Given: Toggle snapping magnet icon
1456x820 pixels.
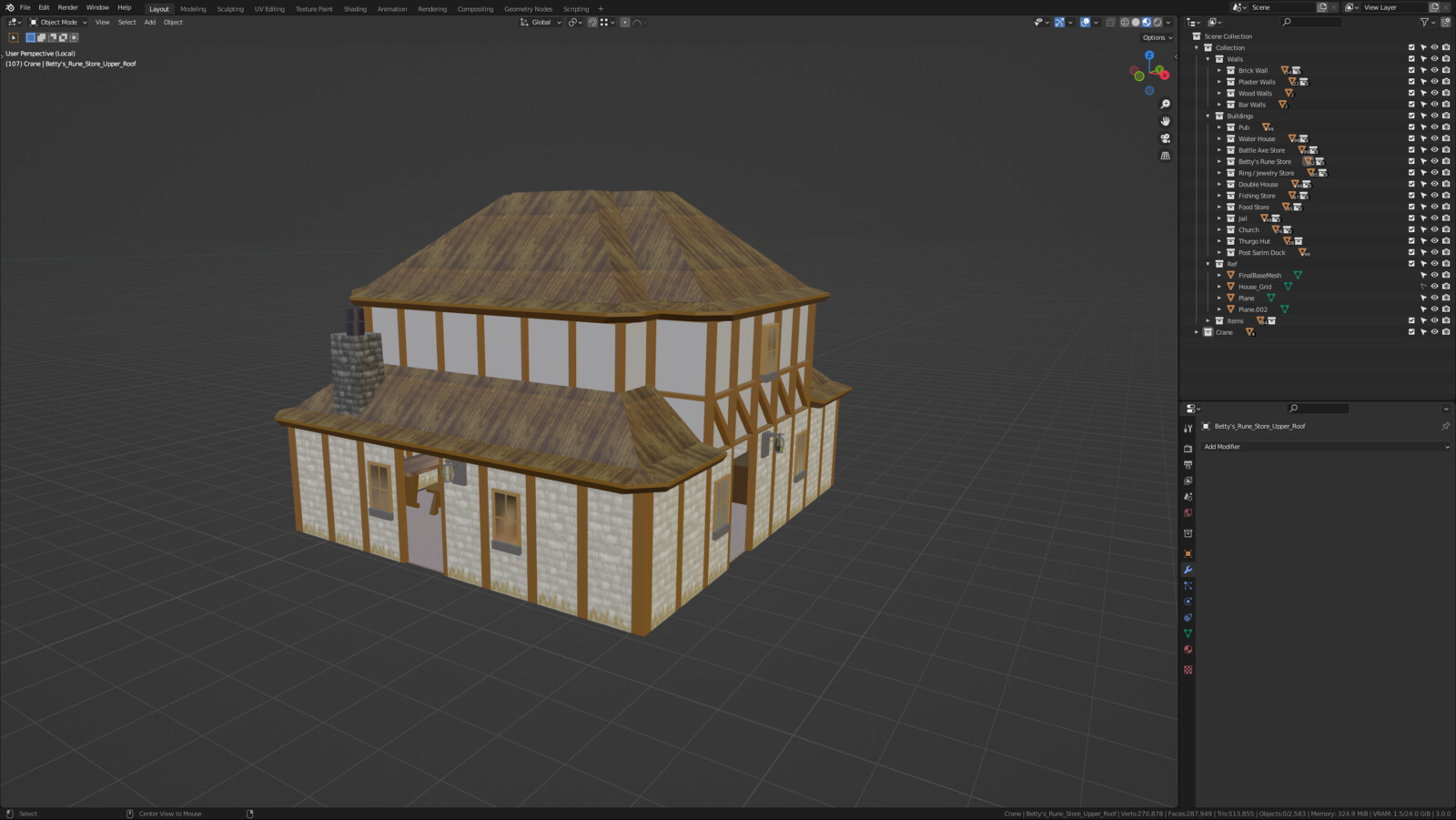Looking at the screenshot, I should click(x=592, y=22).
